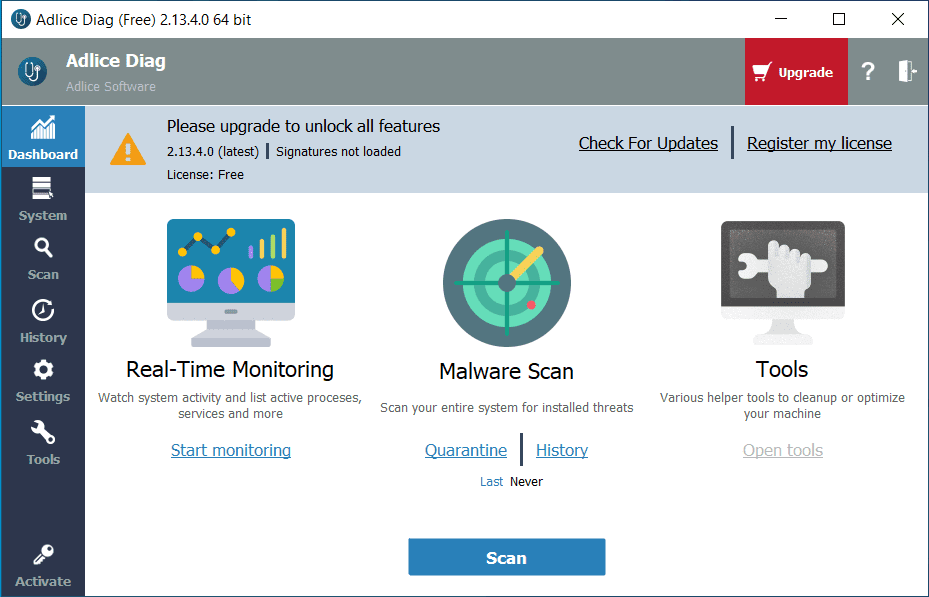Click the exit door icon
The height and width of the screenshot is (597, 929).
pos(906,72)
